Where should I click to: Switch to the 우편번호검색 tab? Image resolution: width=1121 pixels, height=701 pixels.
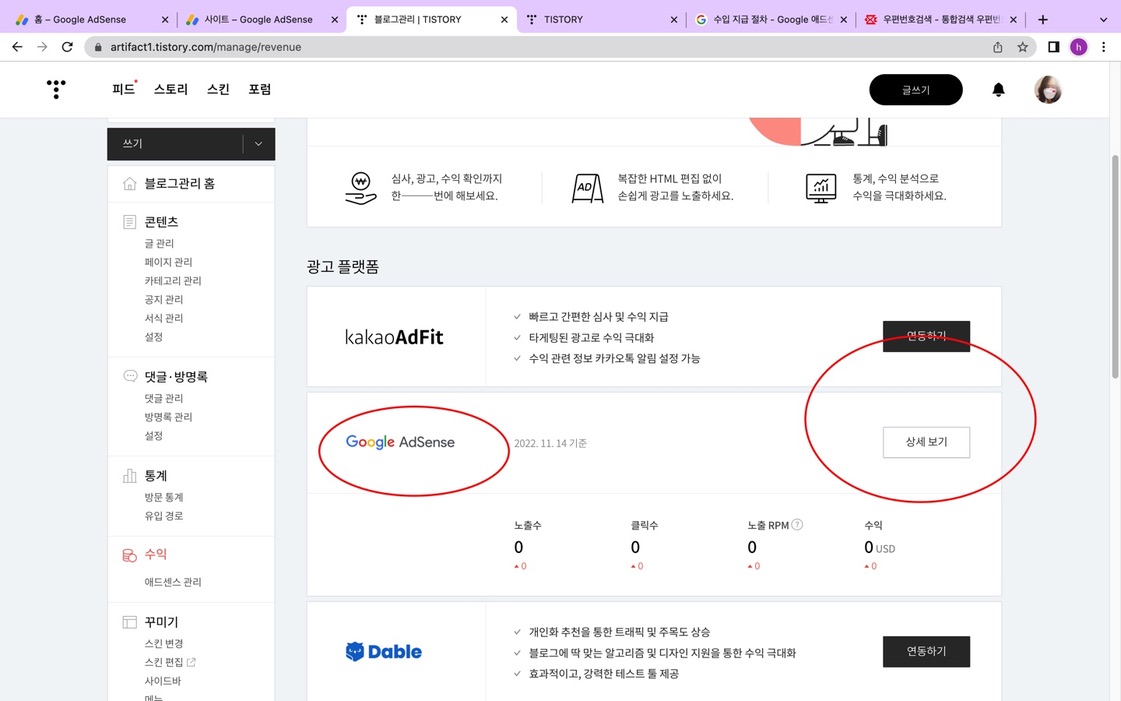[940, 19]
